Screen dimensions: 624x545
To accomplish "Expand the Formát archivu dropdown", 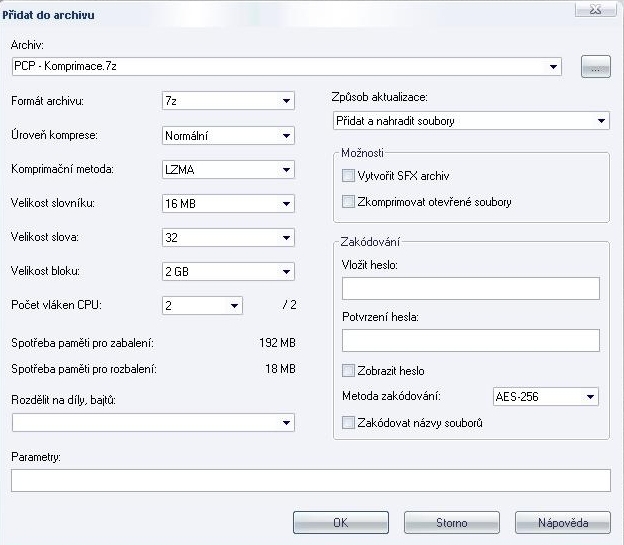I will point(228,101).
